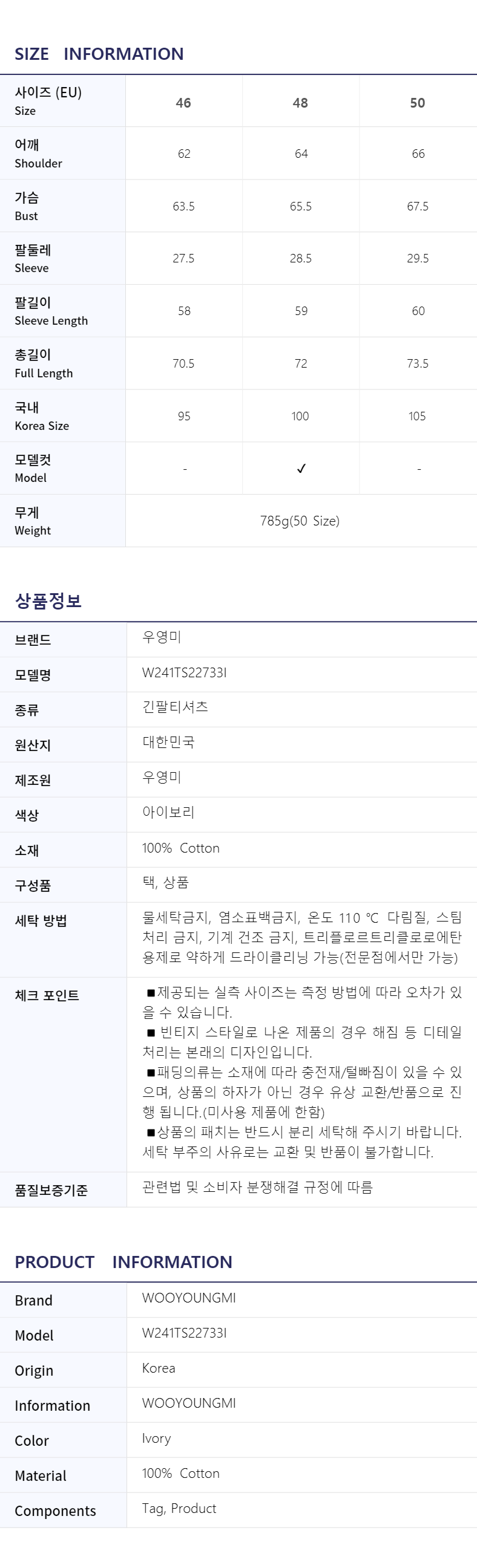Click the Korea Size value 100
Screen dimensions: 477x1568
tap(300, 417)
